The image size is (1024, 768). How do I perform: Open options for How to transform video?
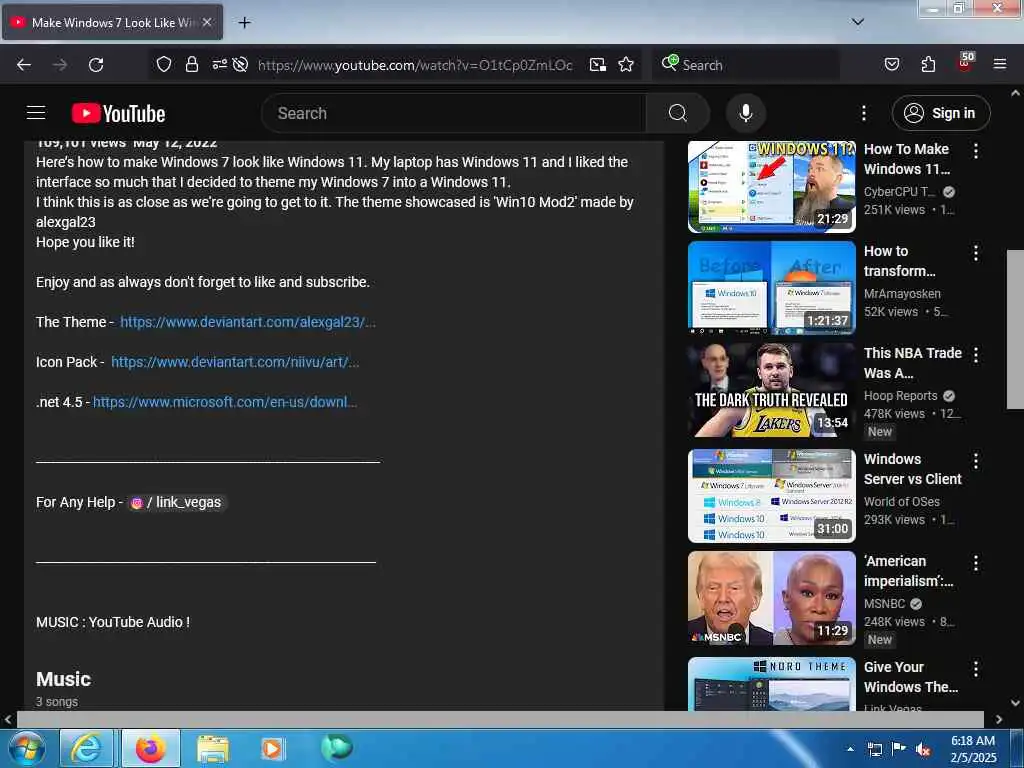976,253
